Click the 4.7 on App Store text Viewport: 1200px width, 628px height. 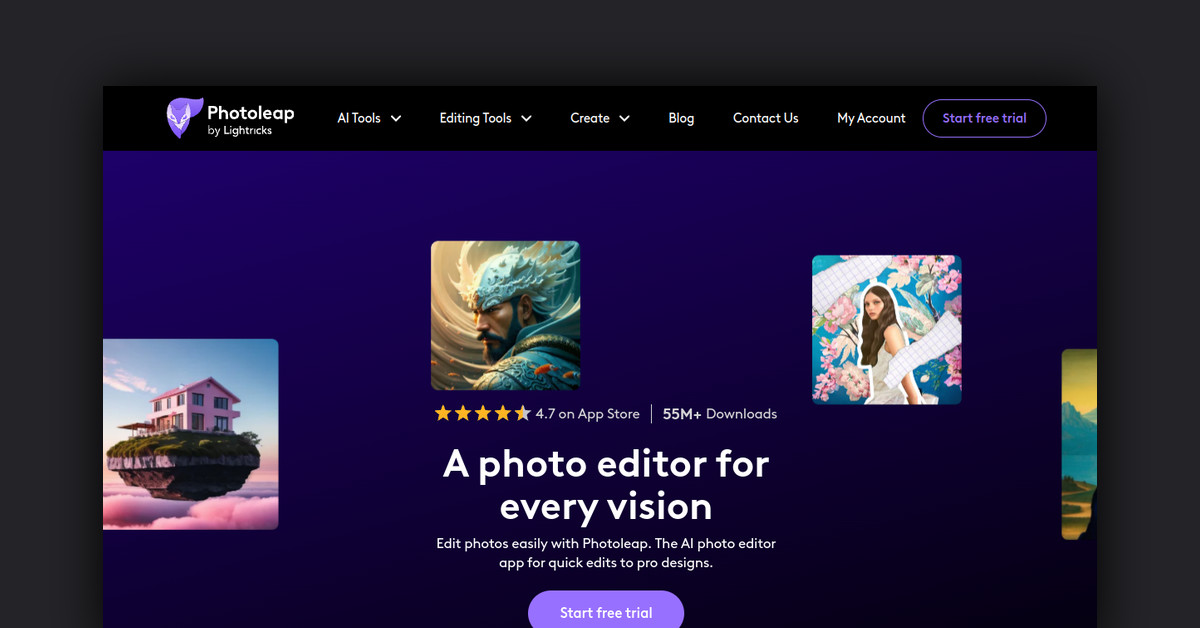click(x=587, y=414)
